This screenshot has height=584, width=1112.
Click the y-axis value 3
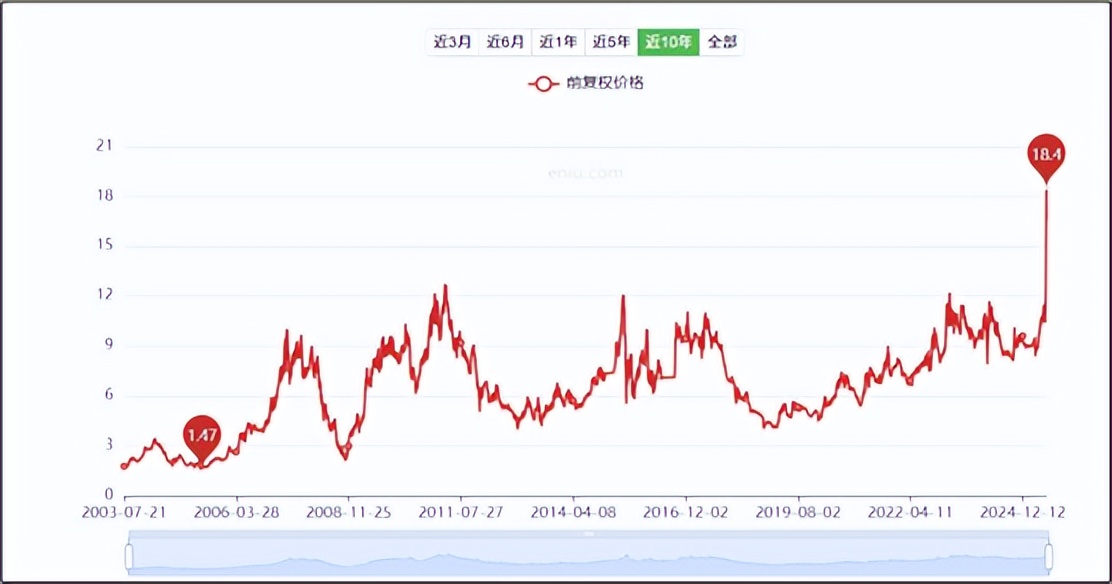coord(109,444)
